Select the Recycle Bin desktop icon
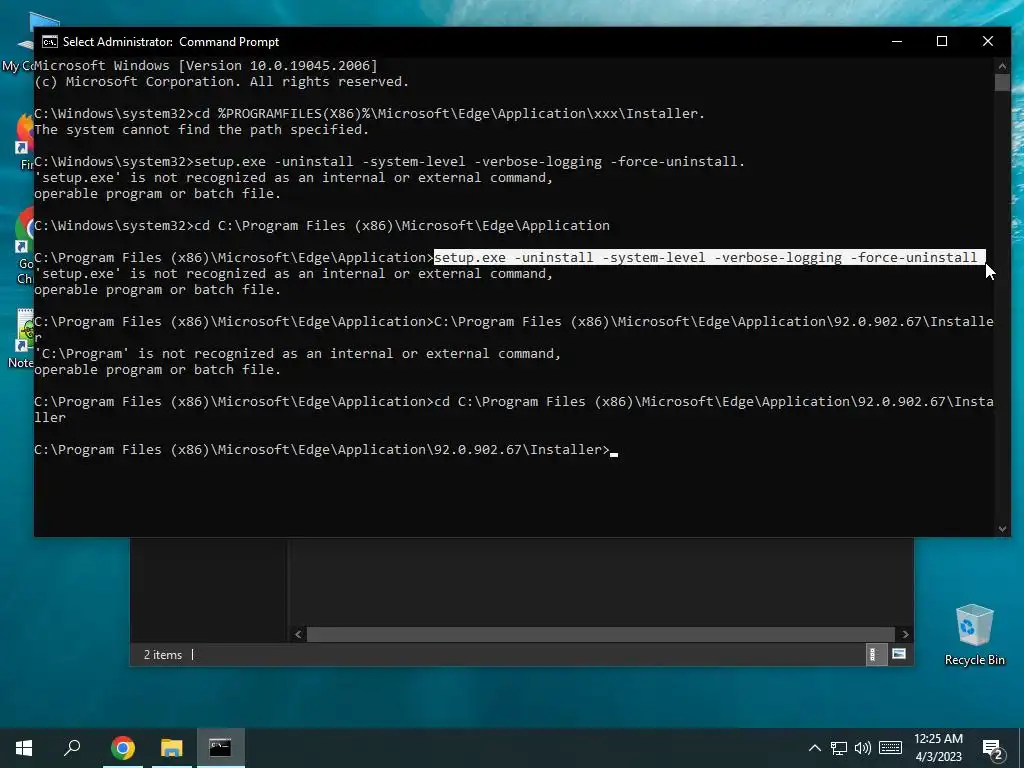This screenshot has width=1024, height=768. (x=974, y=635)
